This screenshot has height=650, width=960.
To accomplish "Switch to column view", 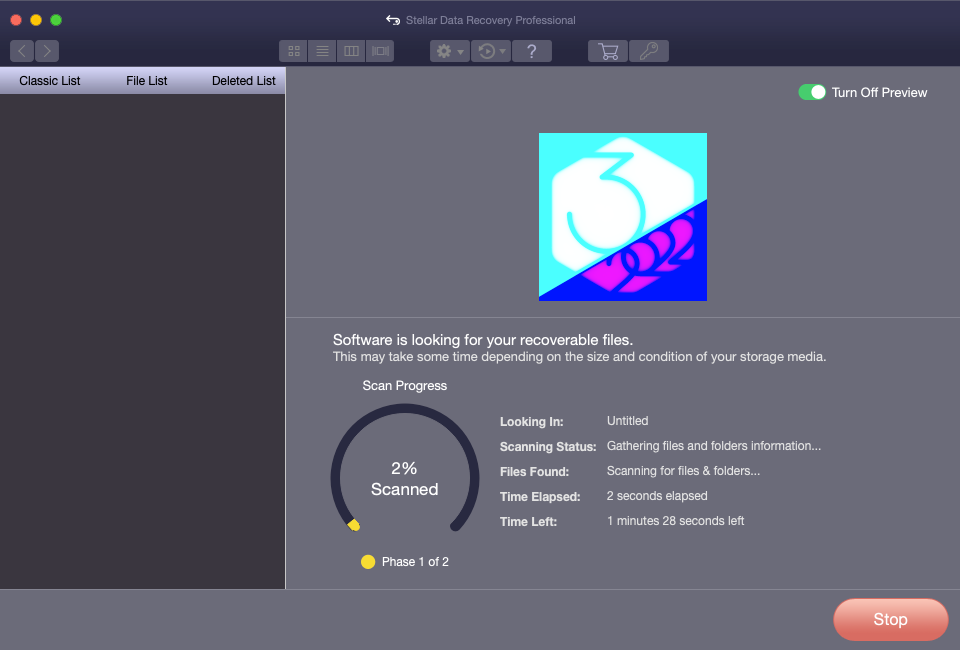I will [351, 51].
